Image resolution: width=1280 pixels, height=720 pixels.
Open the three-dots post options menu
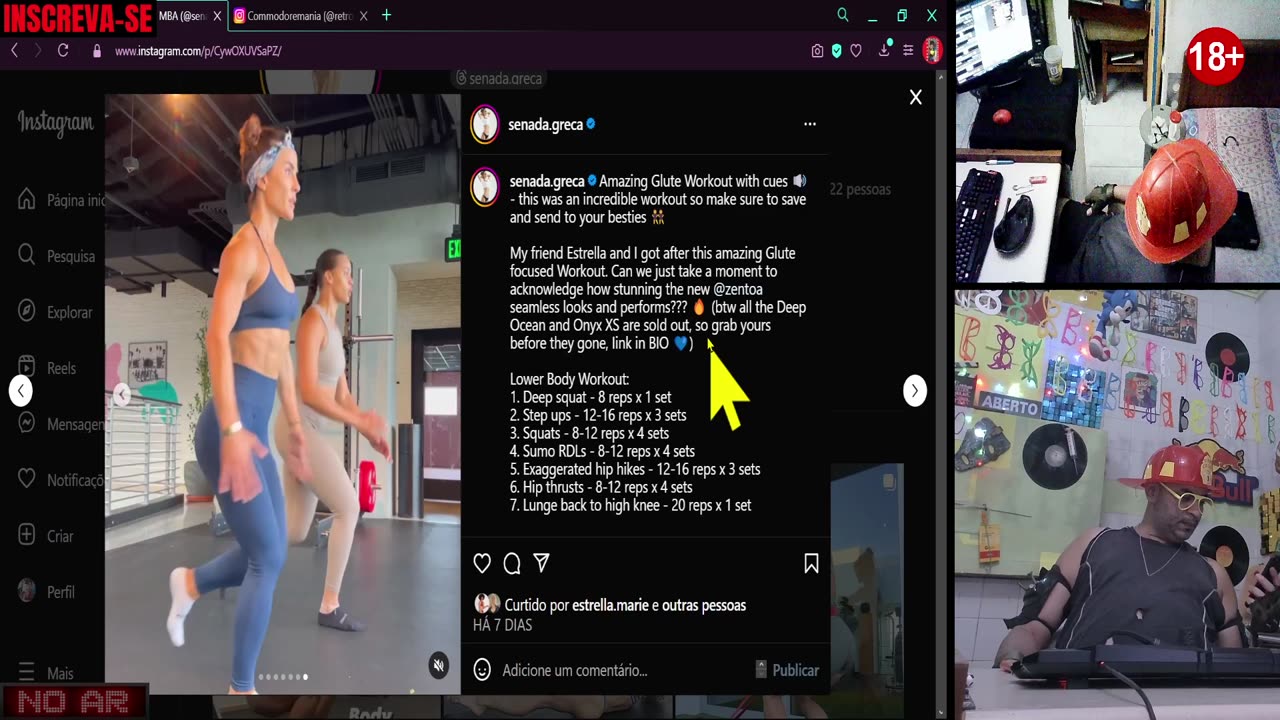[810, 124]
